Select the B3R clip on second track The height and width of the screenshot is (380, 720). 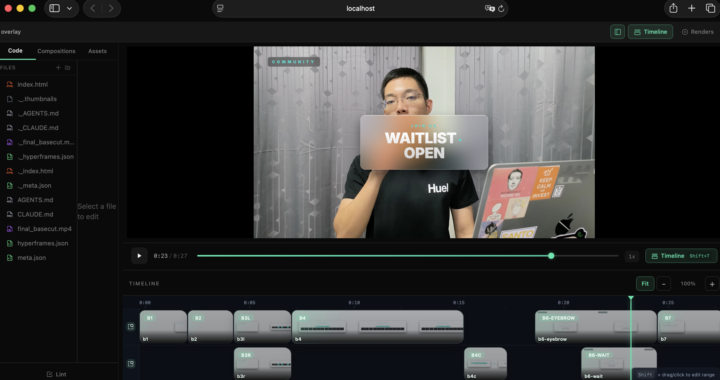pos(262,363)
